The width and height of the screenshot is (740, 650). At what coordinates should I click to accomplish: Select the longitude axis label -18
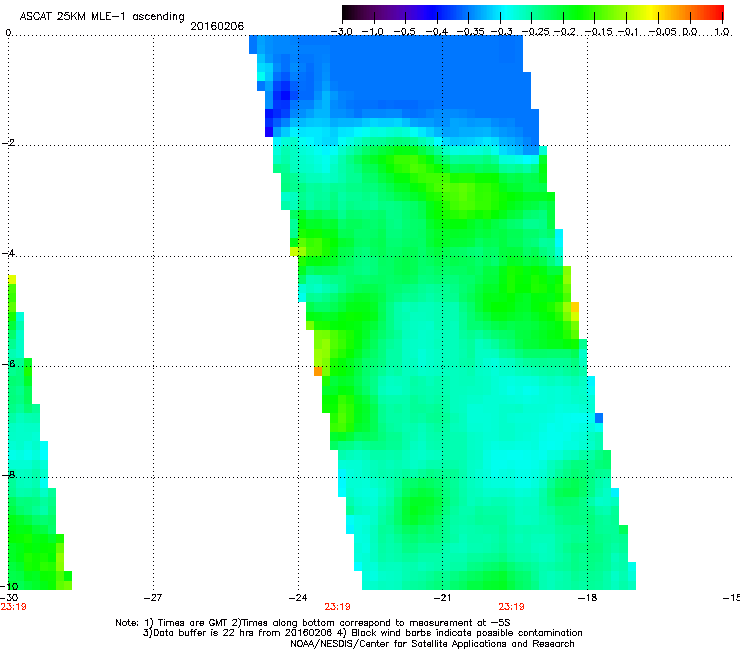(x=587, y=597)
